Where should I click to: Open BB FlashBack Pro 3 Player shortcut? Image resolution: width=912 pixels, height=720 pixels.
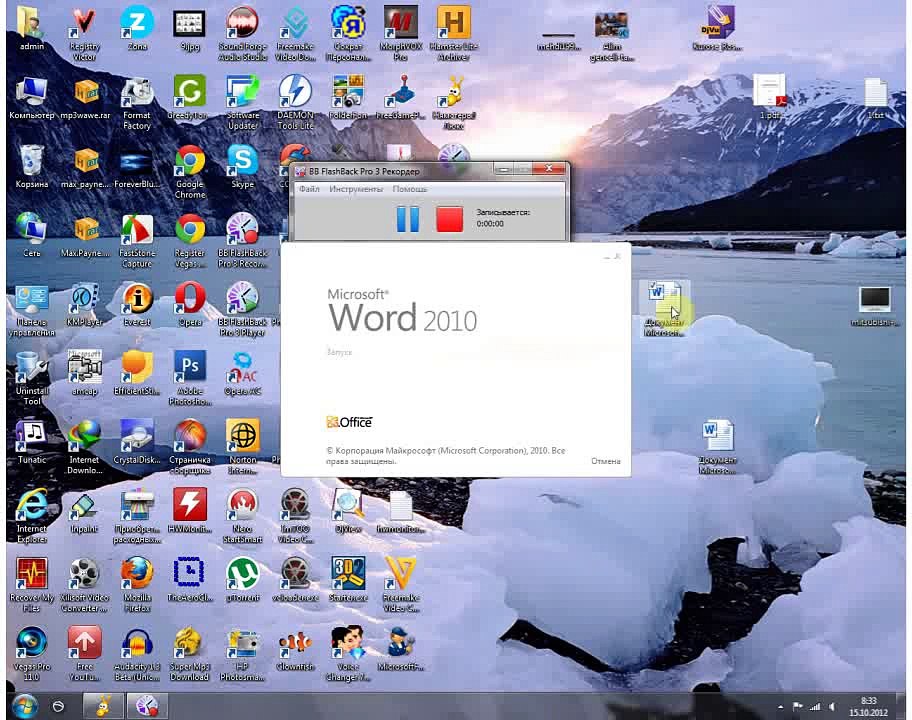pos(243,309)
